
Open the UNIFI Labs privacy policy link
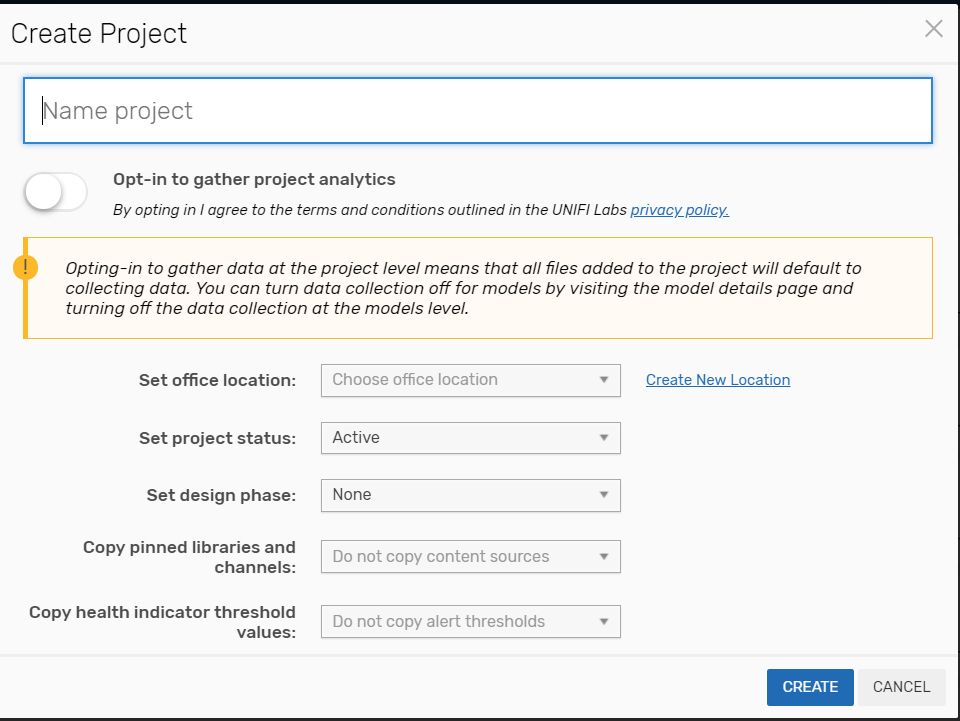pos(679,210)
